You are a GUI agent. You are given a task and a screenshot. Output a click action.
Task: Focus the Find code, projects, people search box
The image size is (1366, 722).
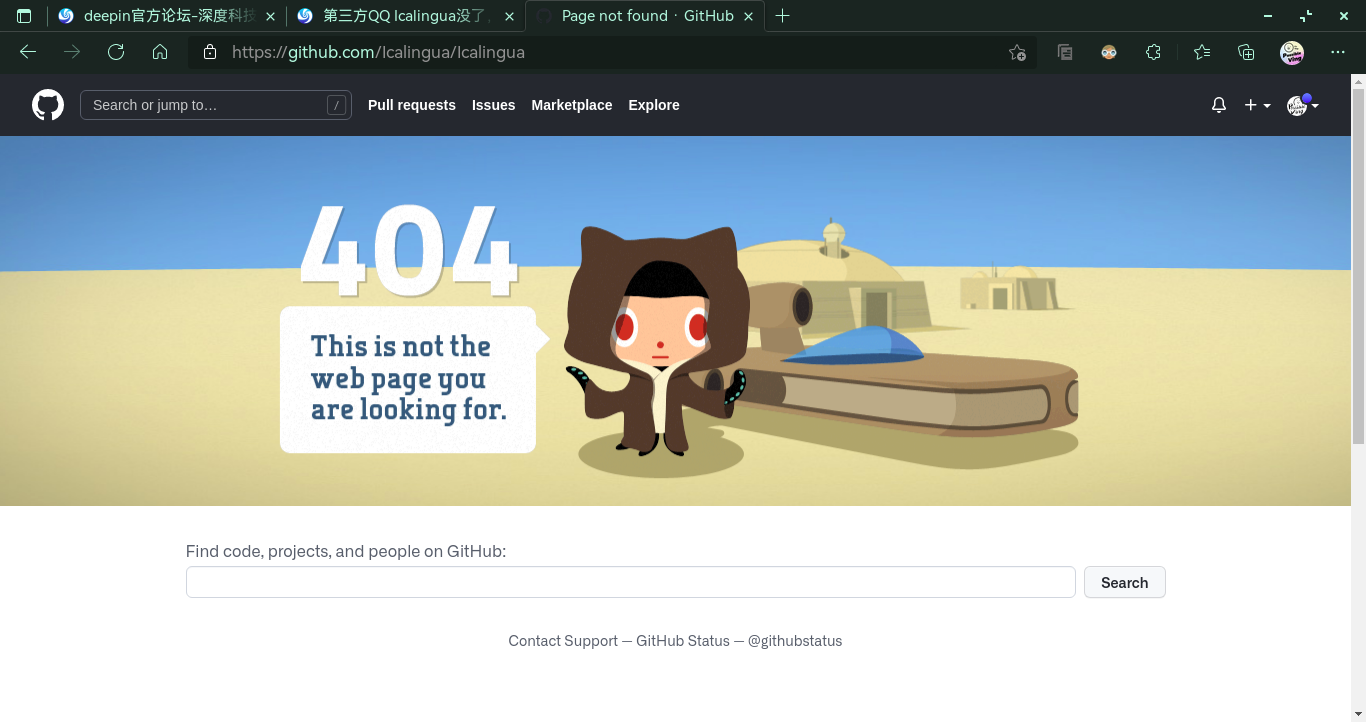tap(631, 582)
